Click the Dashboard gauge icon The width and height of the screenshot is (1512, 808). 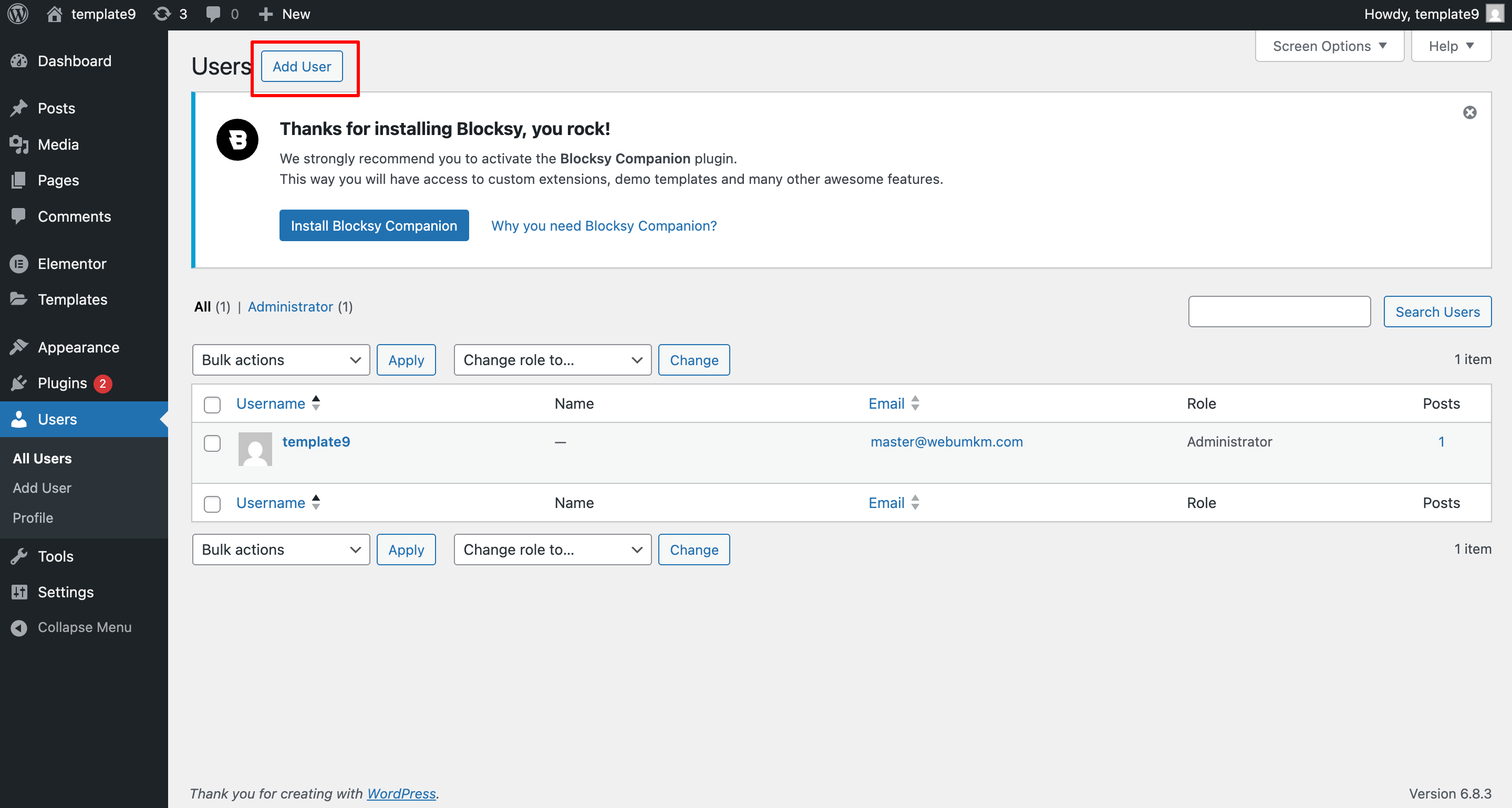(x=19, y=61)
